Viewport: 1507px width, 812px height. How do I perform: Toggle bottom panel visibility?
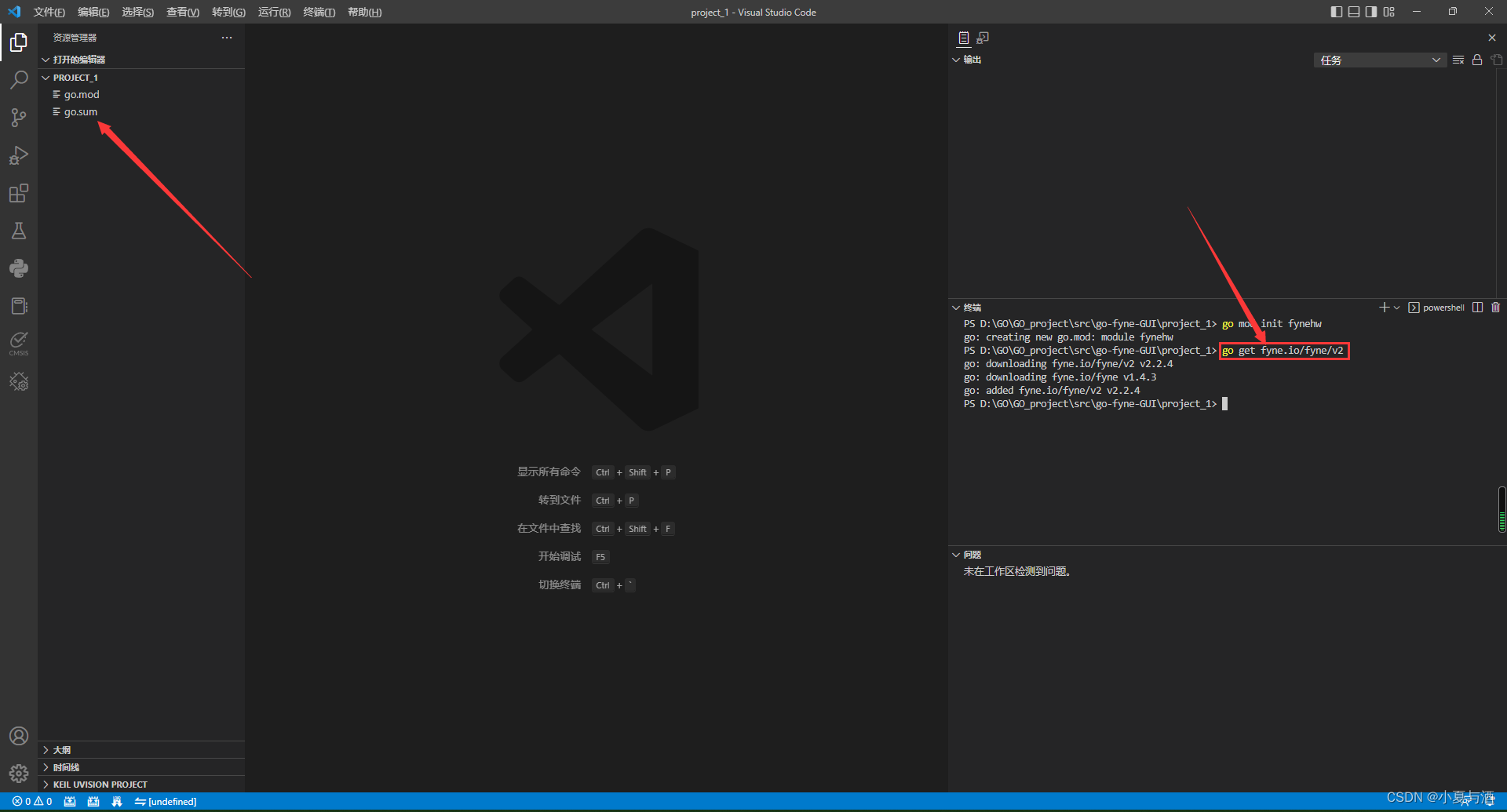1354,12
